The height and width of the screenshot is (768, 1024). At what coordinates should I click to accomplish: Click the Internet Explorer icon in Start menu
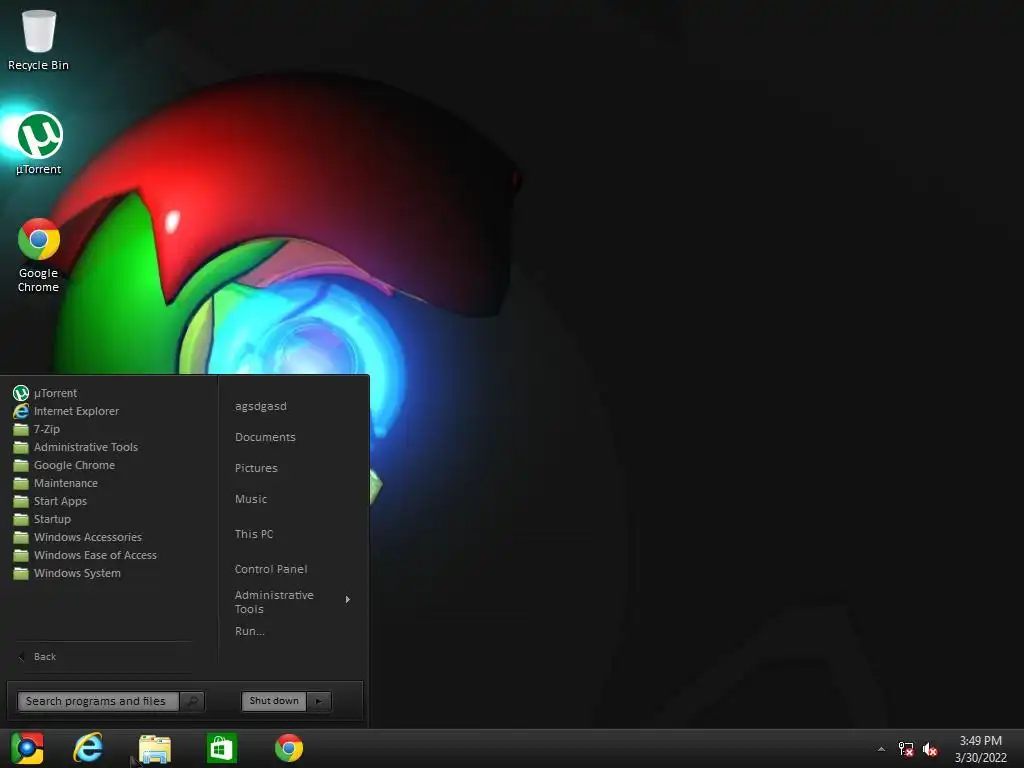[x=21, y=411]
